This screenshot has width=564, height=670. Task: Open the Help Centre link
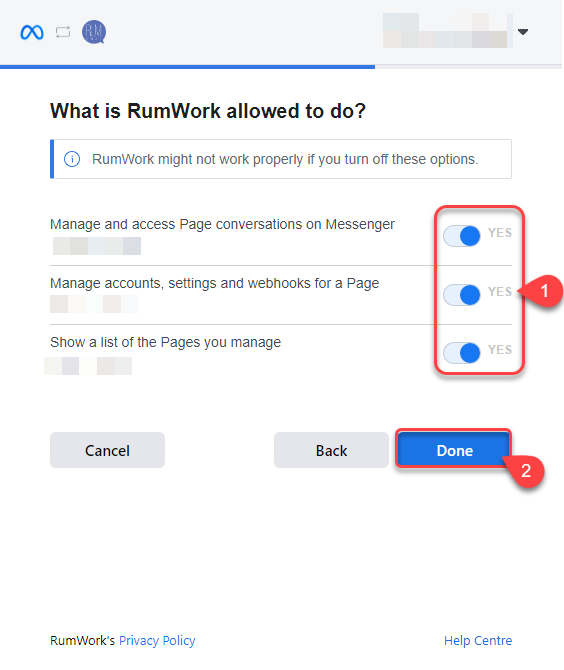[478, 641]
